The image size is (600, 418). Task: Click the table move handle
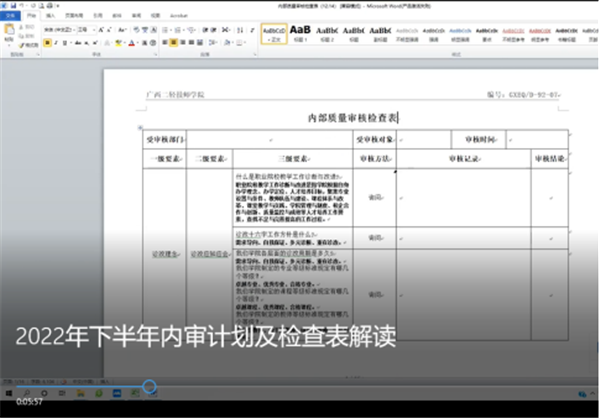pyautogui.click(x=140, y=127)
